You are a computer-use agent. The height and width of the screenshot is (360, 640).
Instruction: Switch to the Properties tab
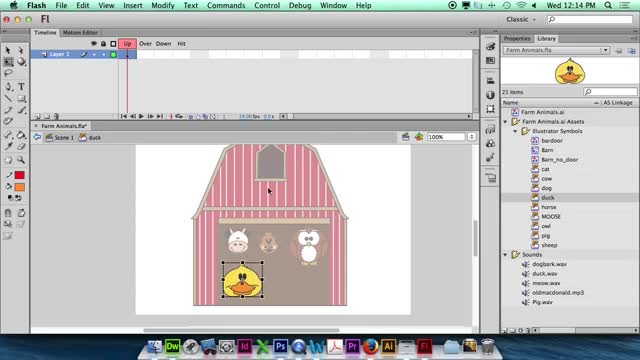517,38
